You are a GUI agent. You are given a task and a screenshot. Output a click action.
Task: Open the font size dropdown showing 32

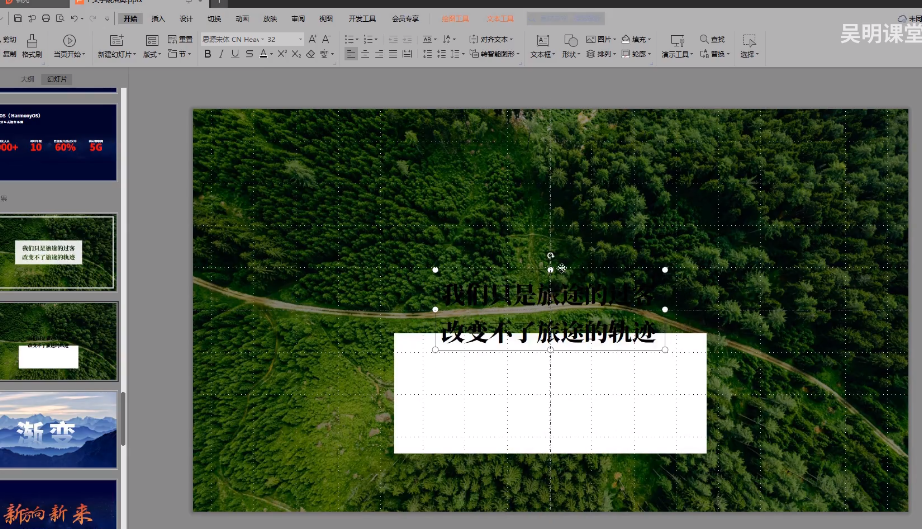300,39
